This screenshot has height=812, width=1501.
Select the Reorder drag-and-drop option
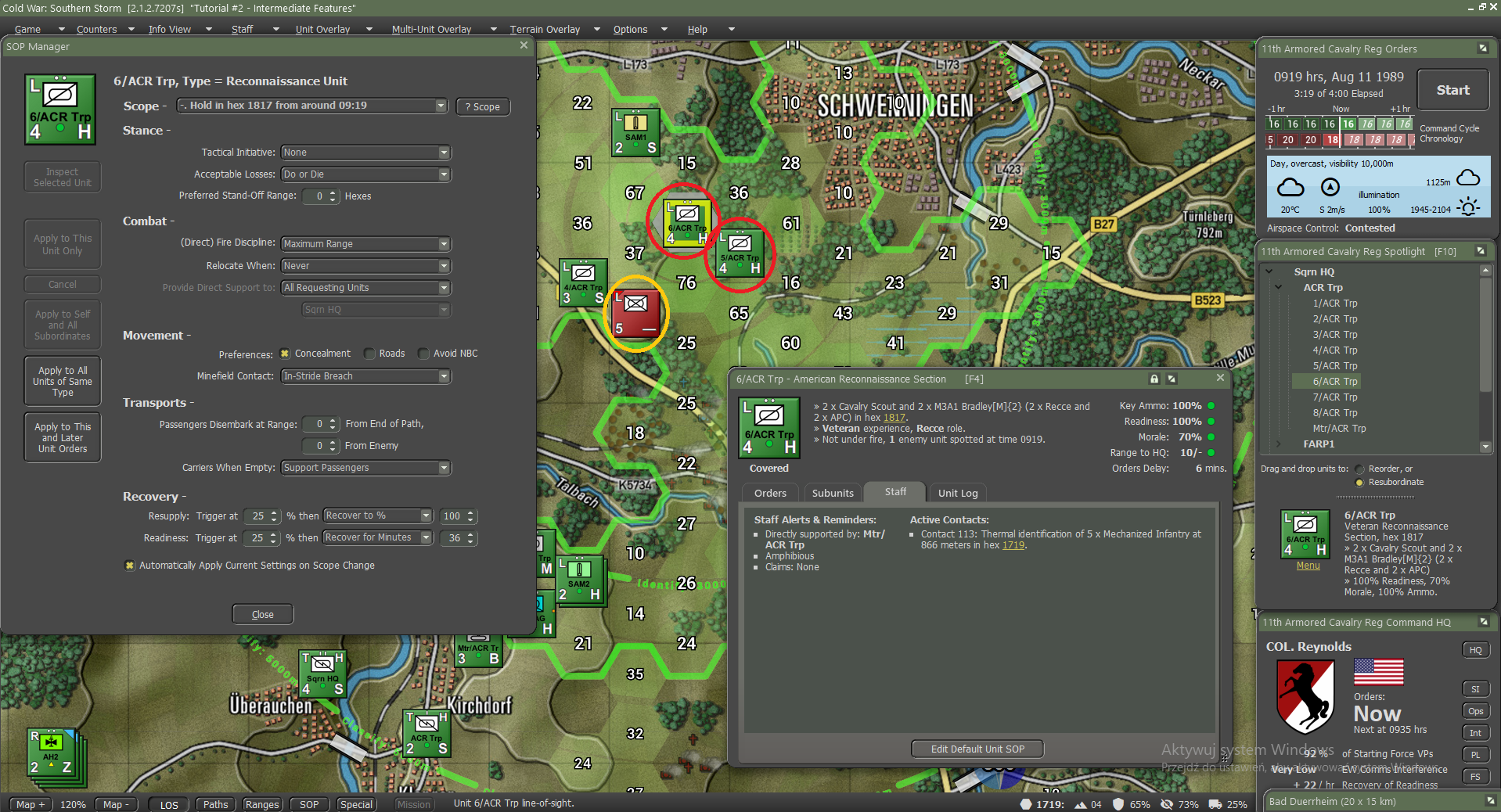(x=1359, y=469)
